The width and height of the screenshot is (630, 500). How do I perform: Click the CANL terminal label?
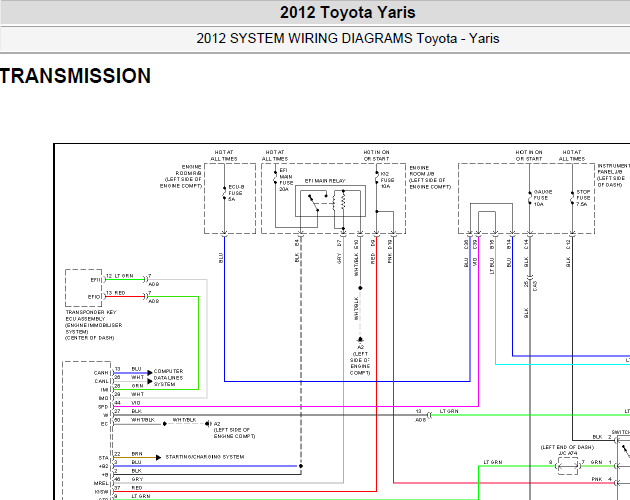tap(101, 381)
